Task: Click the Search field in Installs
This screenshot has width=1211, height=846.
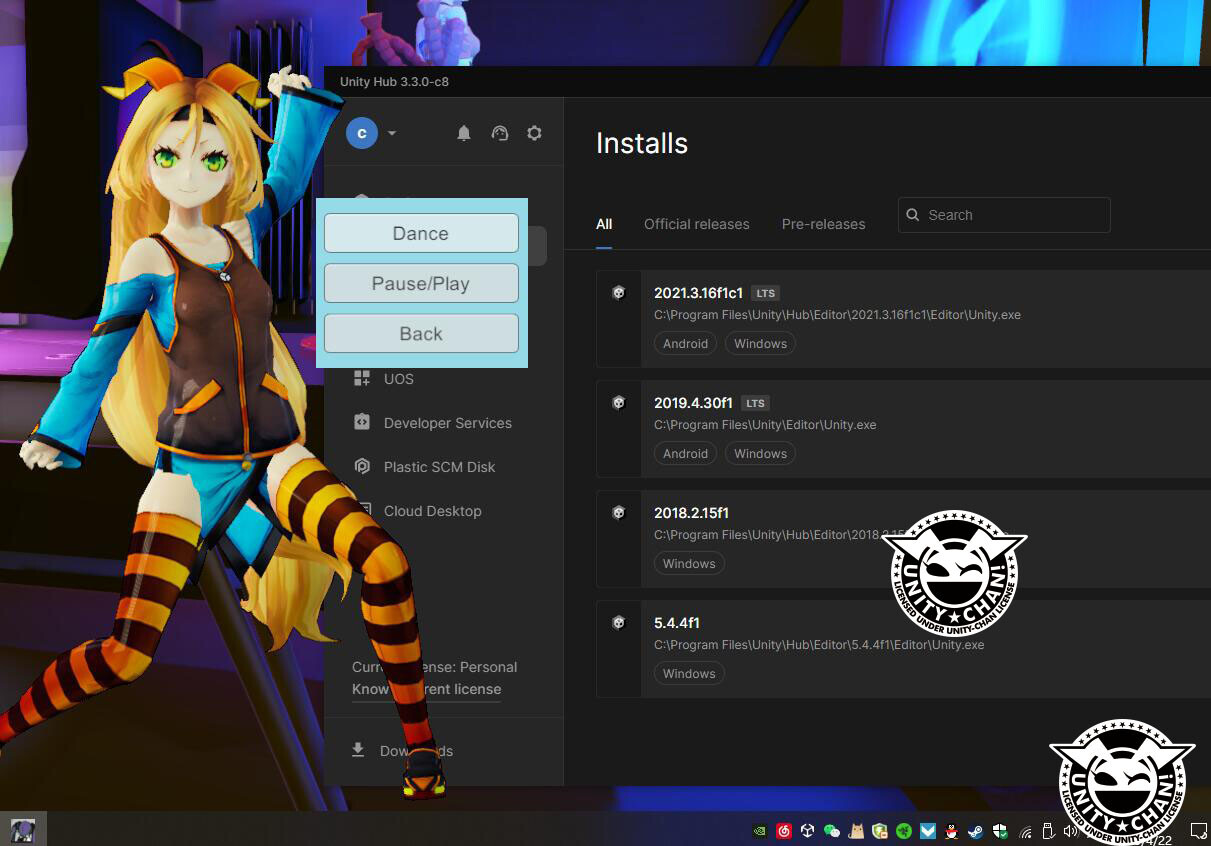Action: click(x=1003, y=214)
